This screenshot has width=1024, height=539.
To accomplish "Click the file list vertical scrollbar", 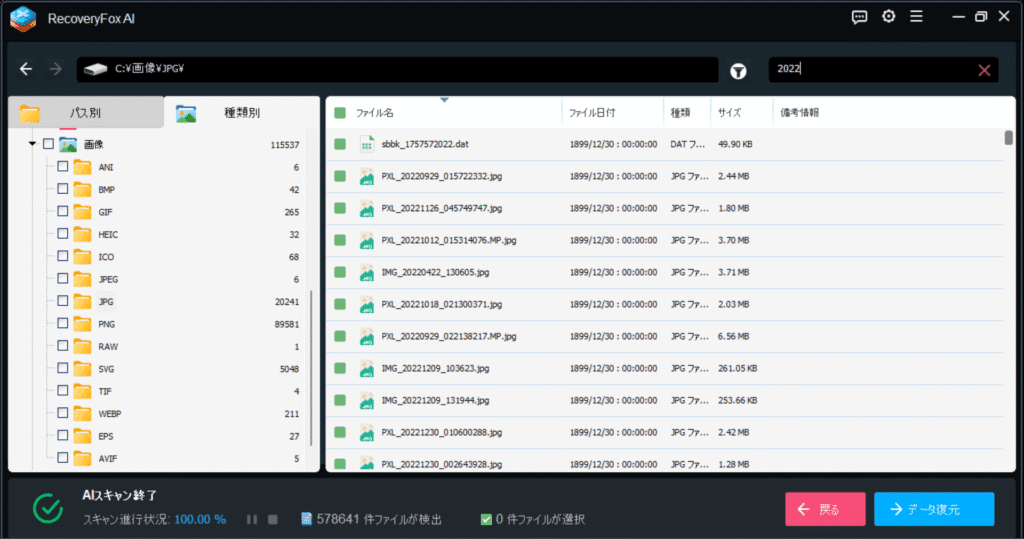I will (1008, 138).
